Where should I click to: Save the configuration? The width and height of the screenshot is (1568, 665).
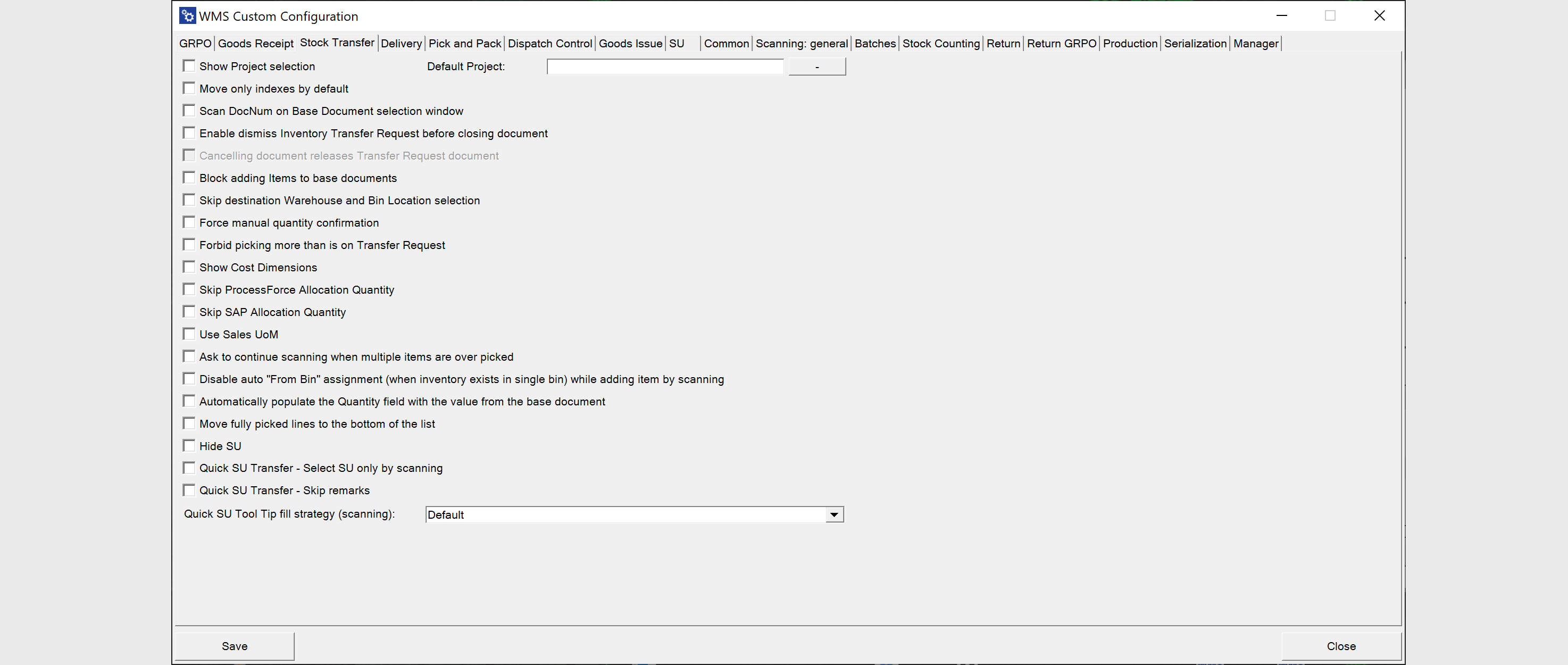(235, 646)
